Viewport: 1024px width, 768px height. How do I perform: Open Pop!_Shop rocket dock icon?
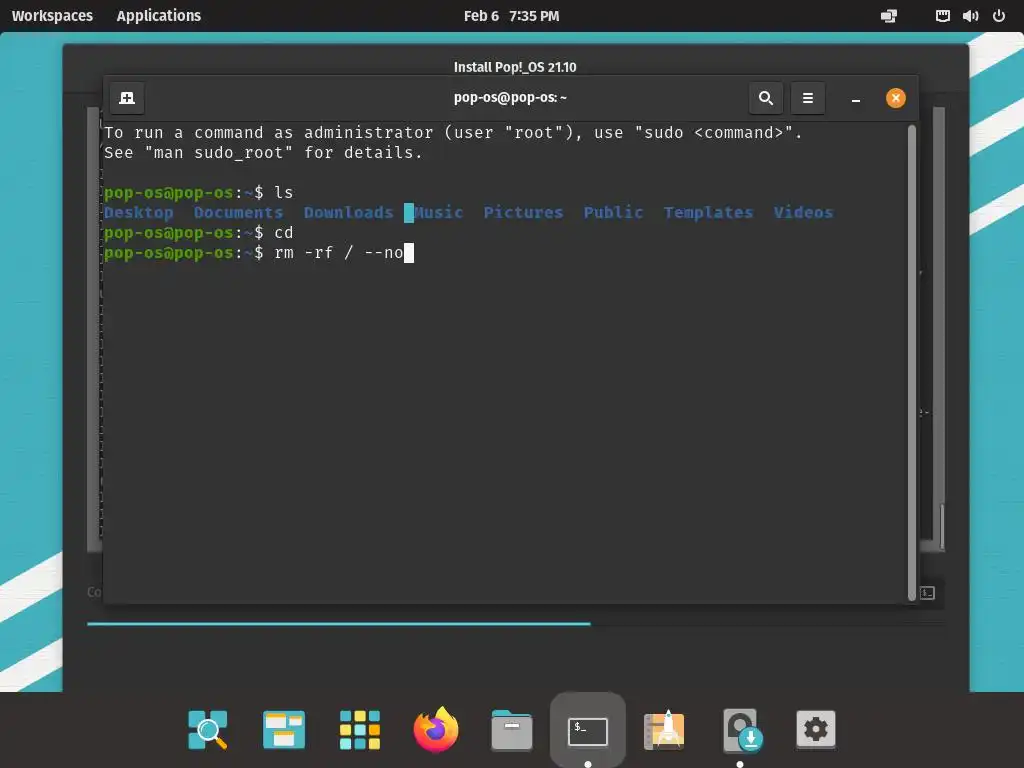click(x=664, y=729)
